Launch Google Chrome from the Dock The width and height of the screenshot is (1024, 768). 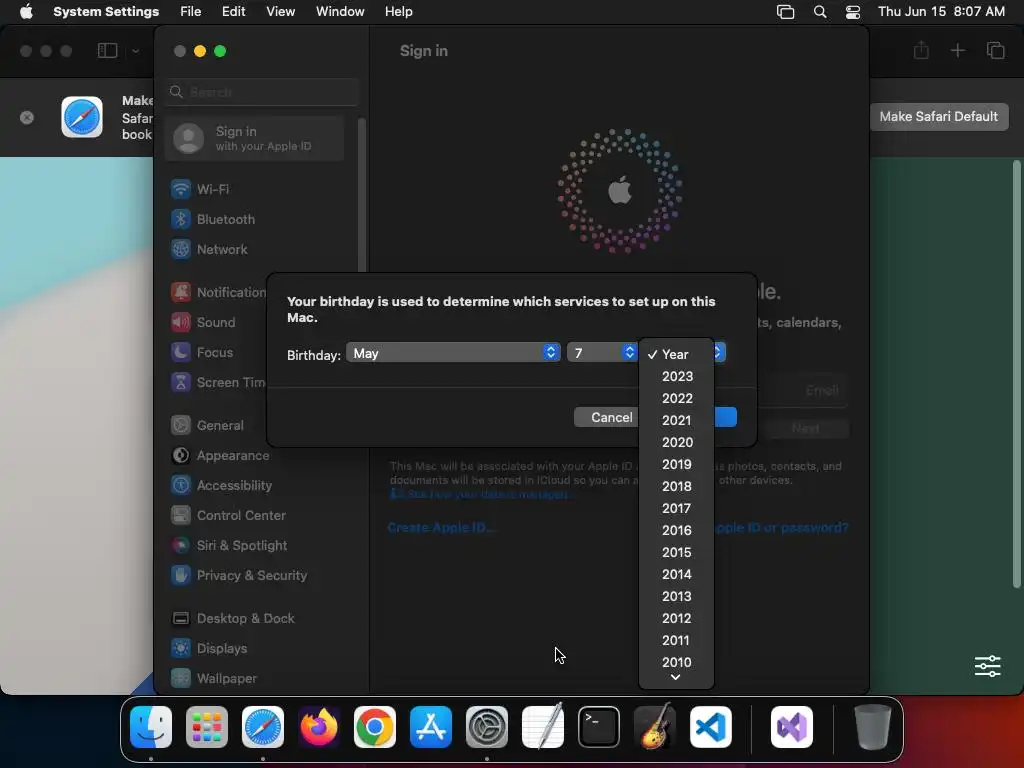375,727
